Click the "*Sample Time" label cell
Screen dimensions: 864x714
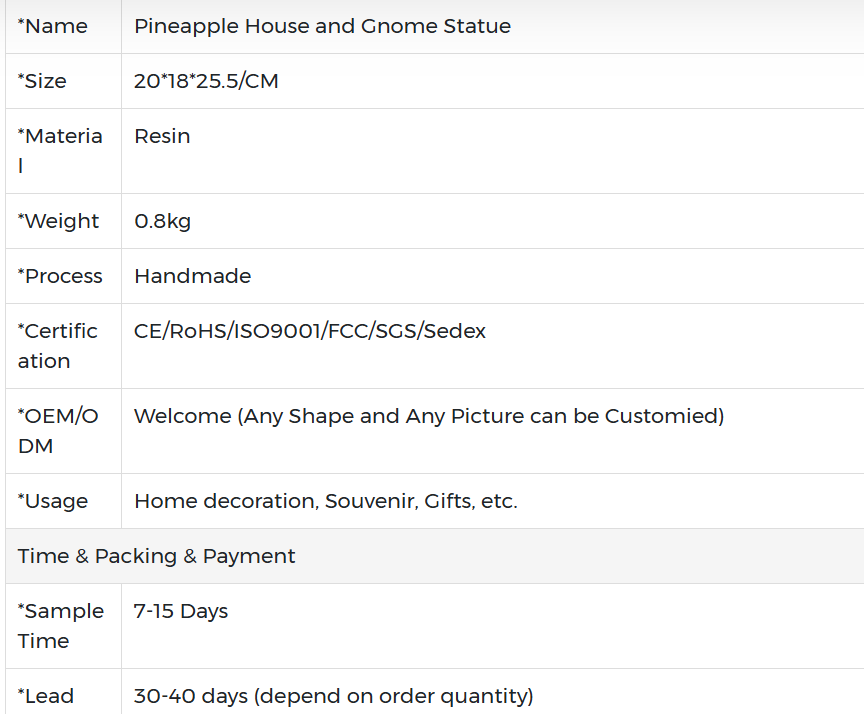60,625
